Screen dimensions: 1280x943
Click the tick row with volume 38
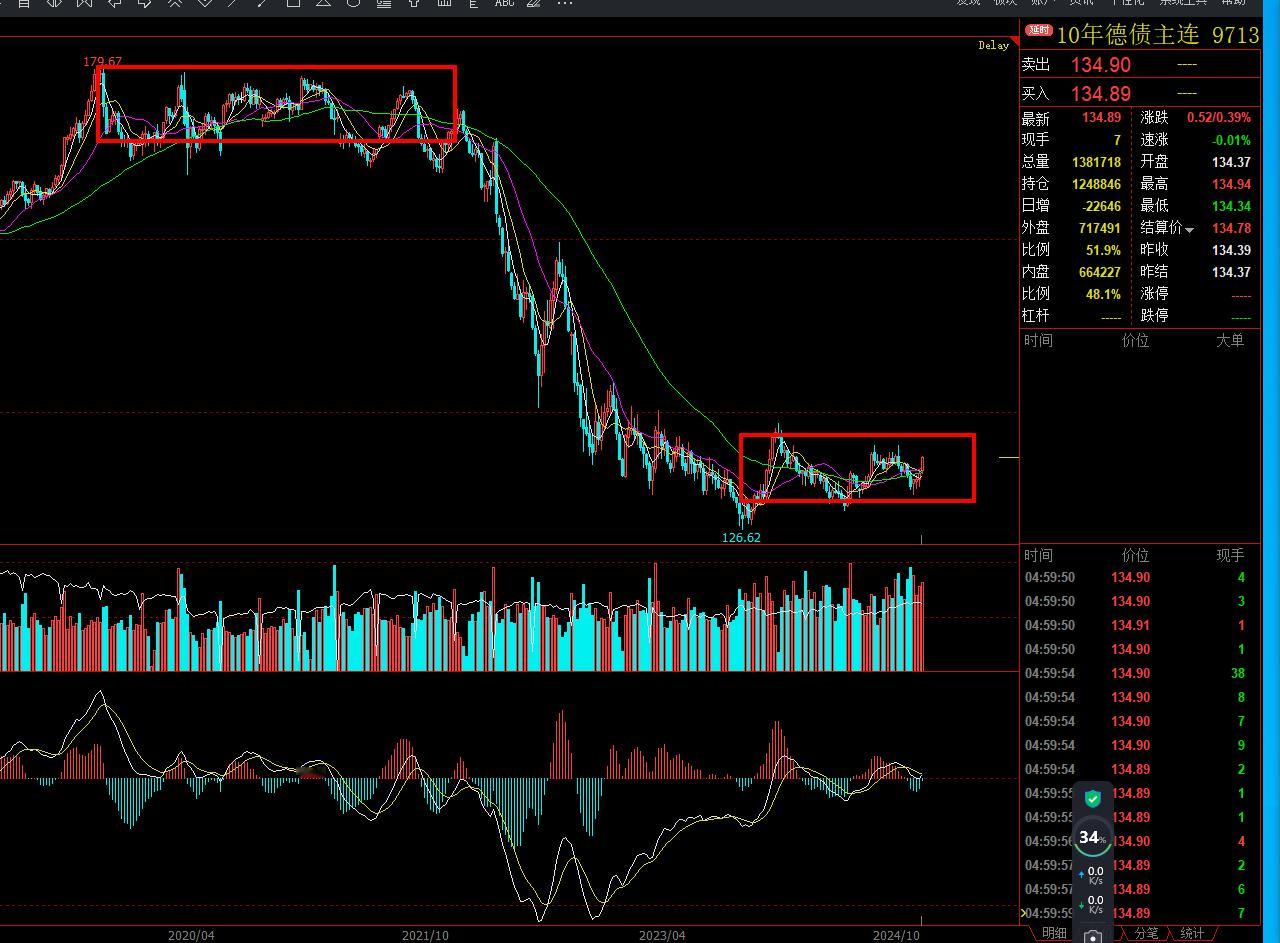tap(1139, 673)
